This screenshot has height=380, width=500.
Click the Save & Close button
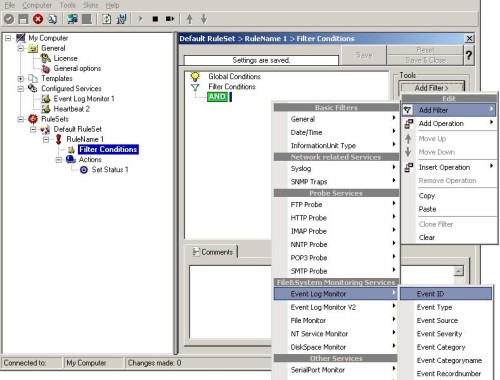coord(425,60)
